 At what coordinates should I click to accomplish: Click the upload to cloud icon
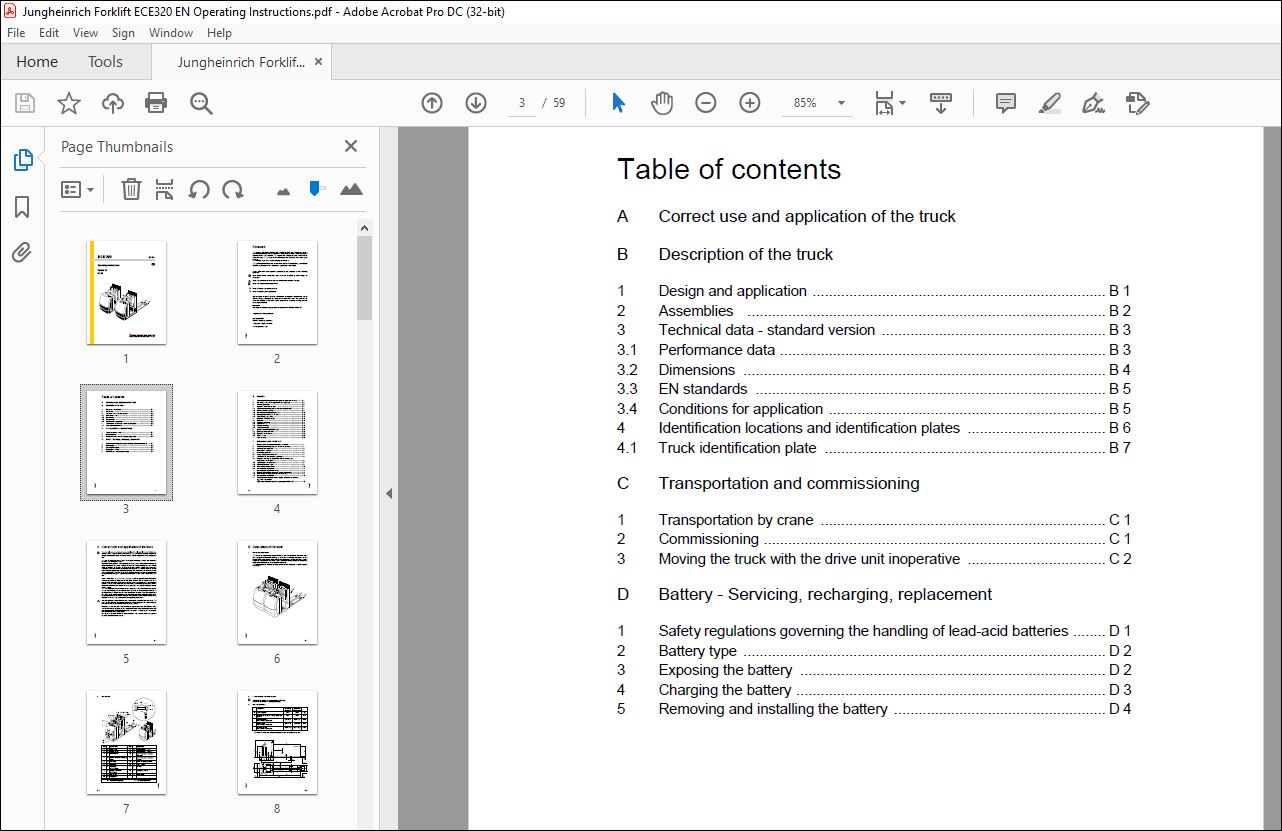[x=113, y=103]
